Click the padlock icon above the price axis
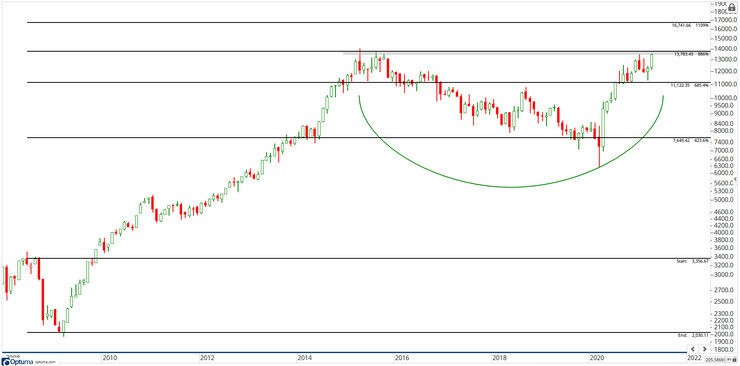 (732, 8)
